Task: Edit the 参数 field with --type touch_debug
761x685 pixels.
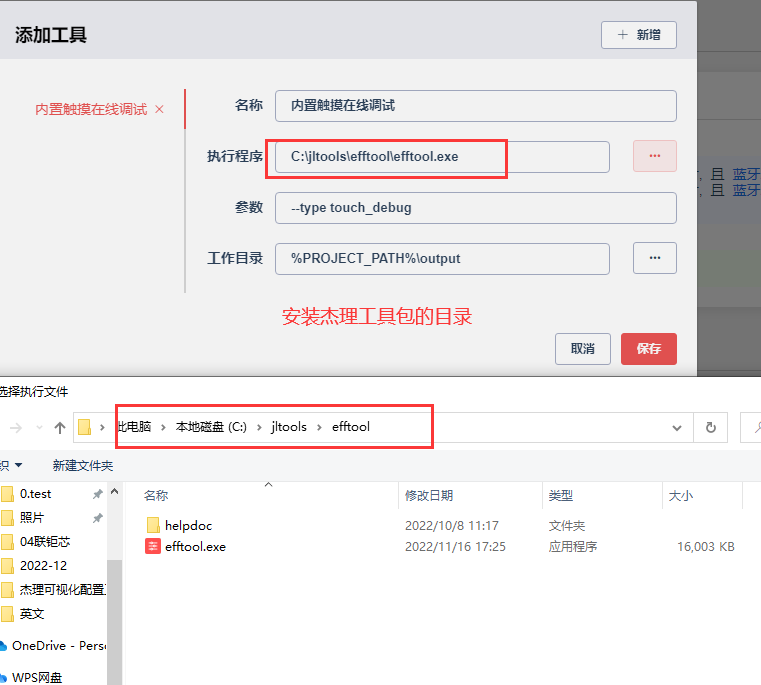Action: (476, 208)
